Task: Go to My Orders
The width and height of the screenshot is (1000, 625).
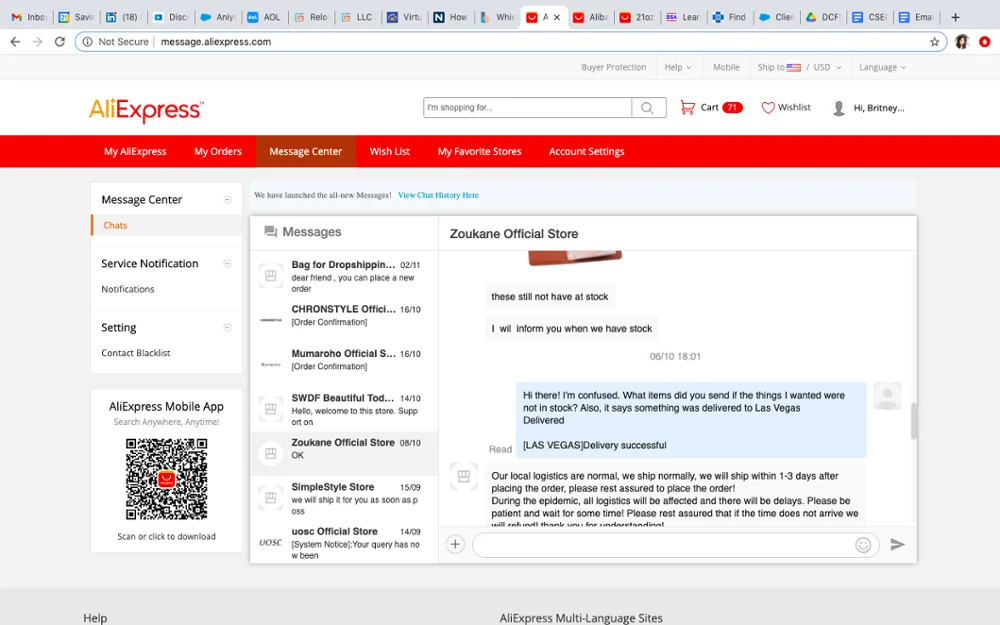Action: tap(218, 151)
